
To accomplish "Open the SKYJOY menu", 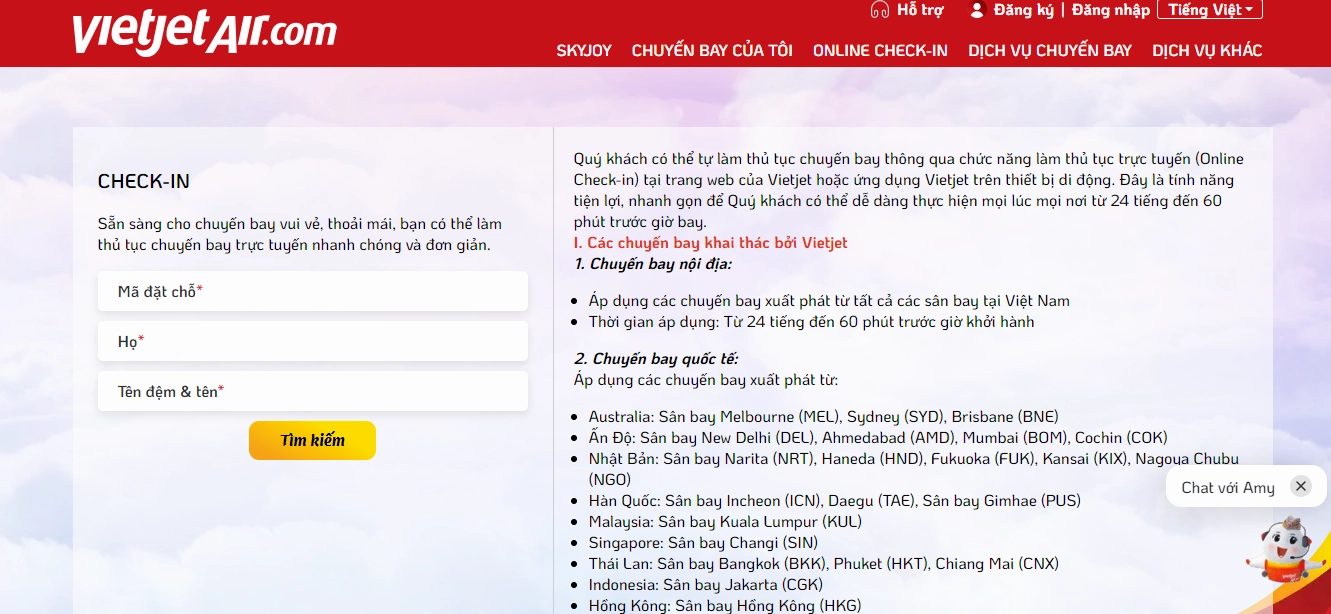I will 584,50.
